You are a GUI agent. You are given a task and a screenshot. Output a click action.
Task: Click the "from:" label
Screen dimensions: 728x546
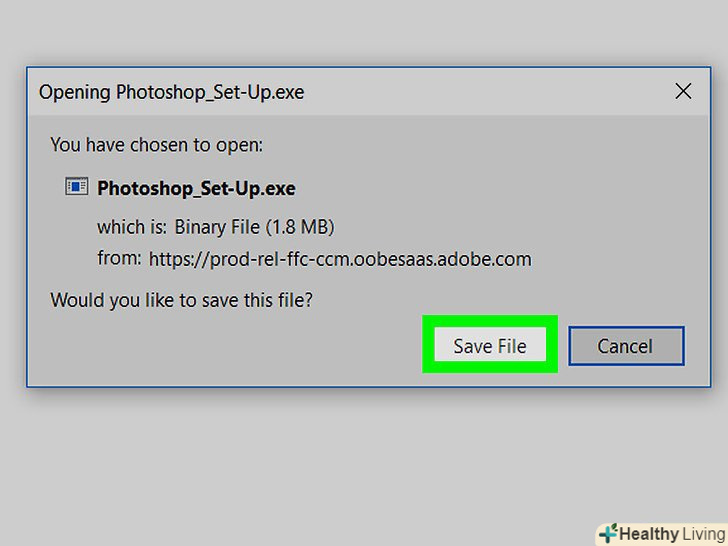click(119, 258)
